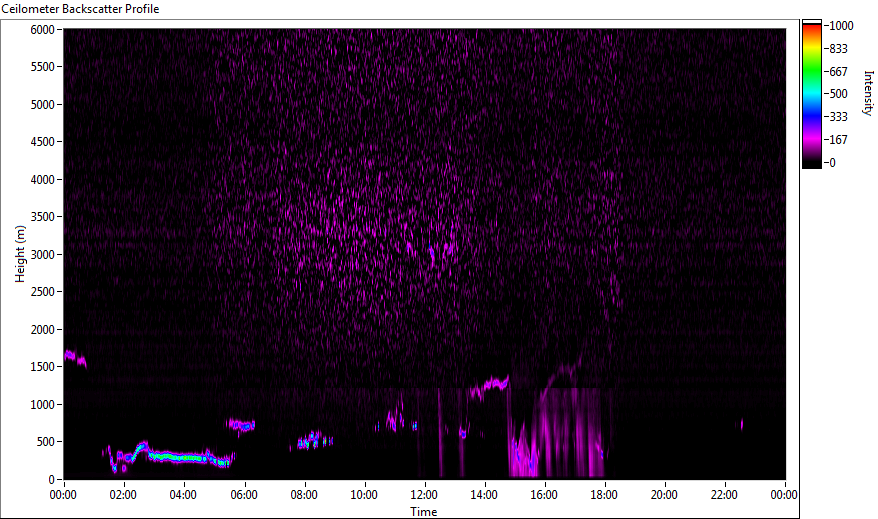Select the 833 intensity scale value

(838, 49)
